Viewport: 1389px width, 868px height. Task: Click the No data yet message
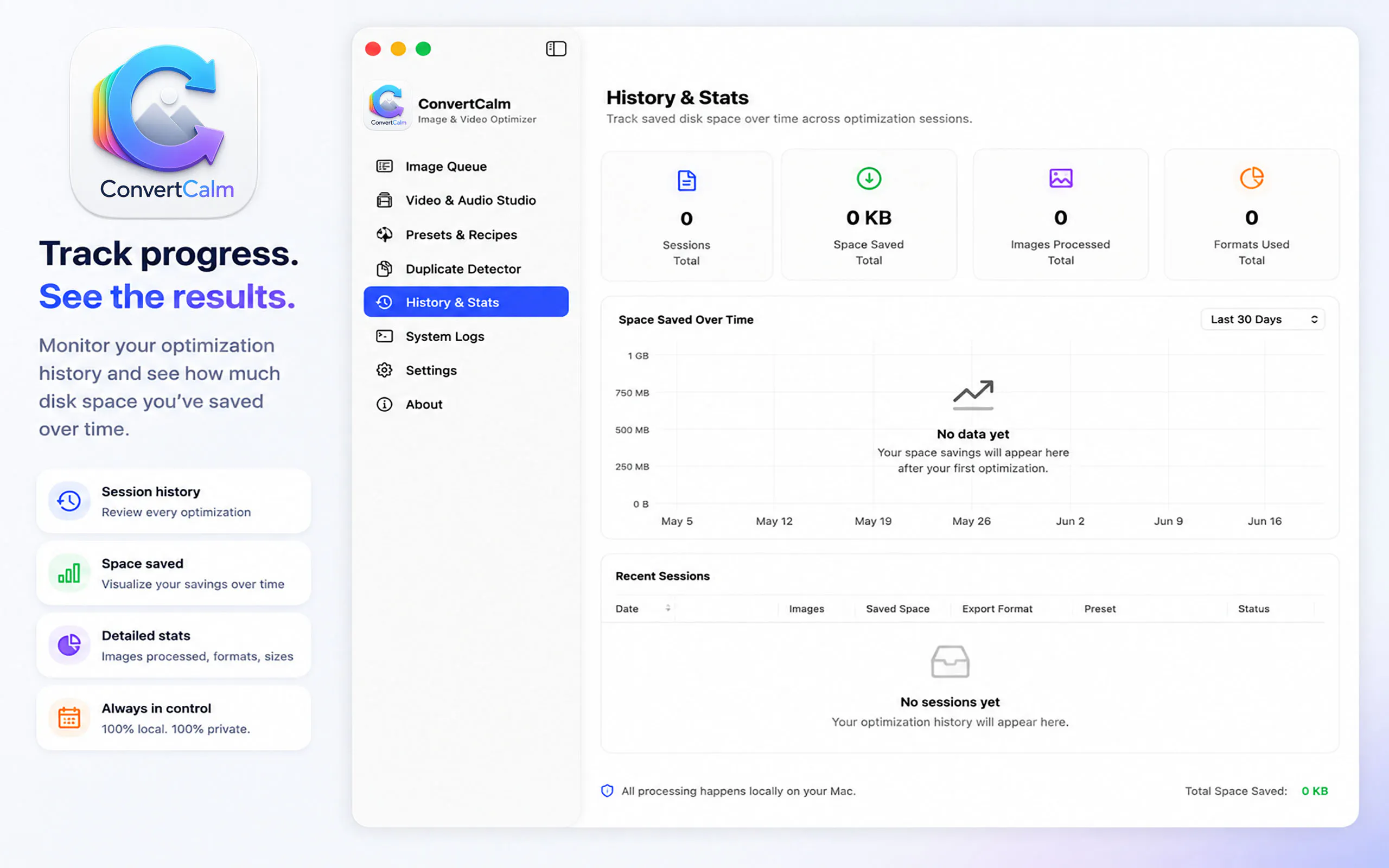tap(973, 435)
